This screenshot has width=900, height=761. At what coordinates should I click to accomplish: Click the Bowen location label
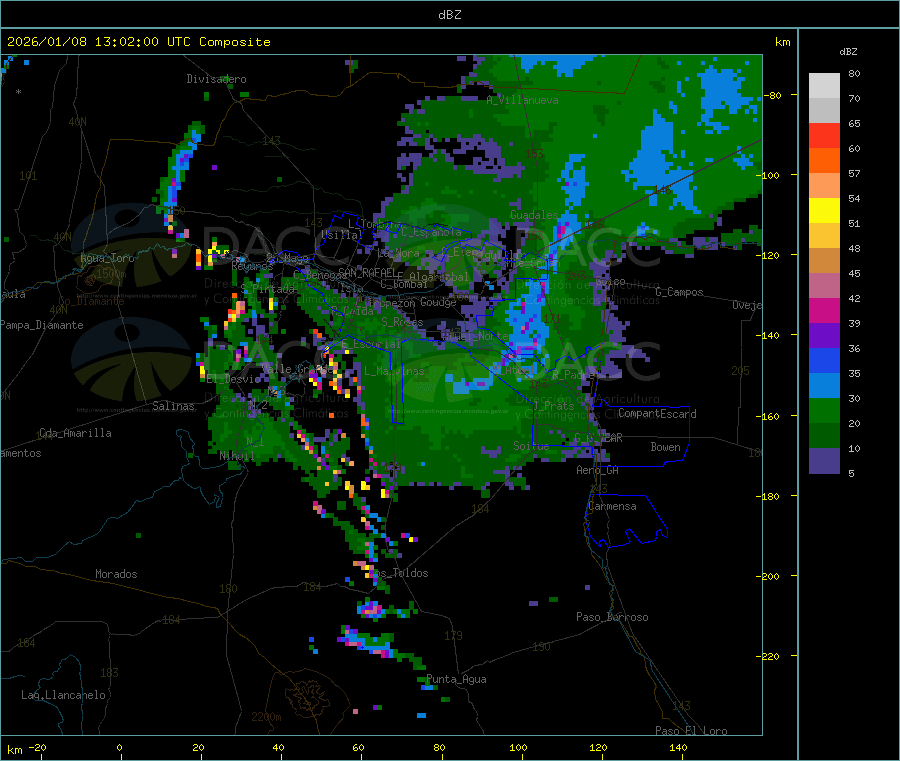click(x=666, y=447)
